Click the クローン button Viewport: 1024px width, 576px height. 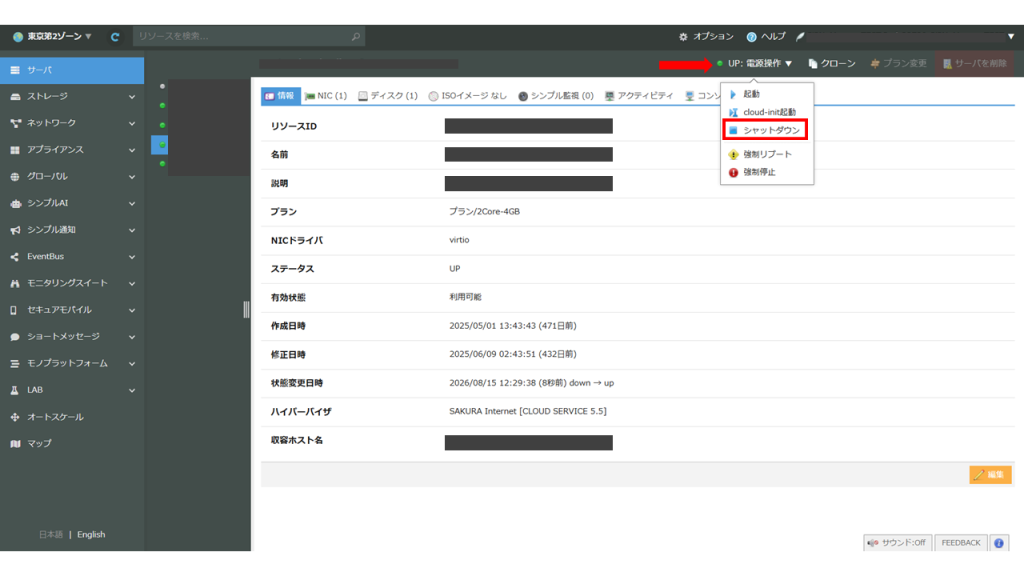pyautogui.click(x=831, y=63)
